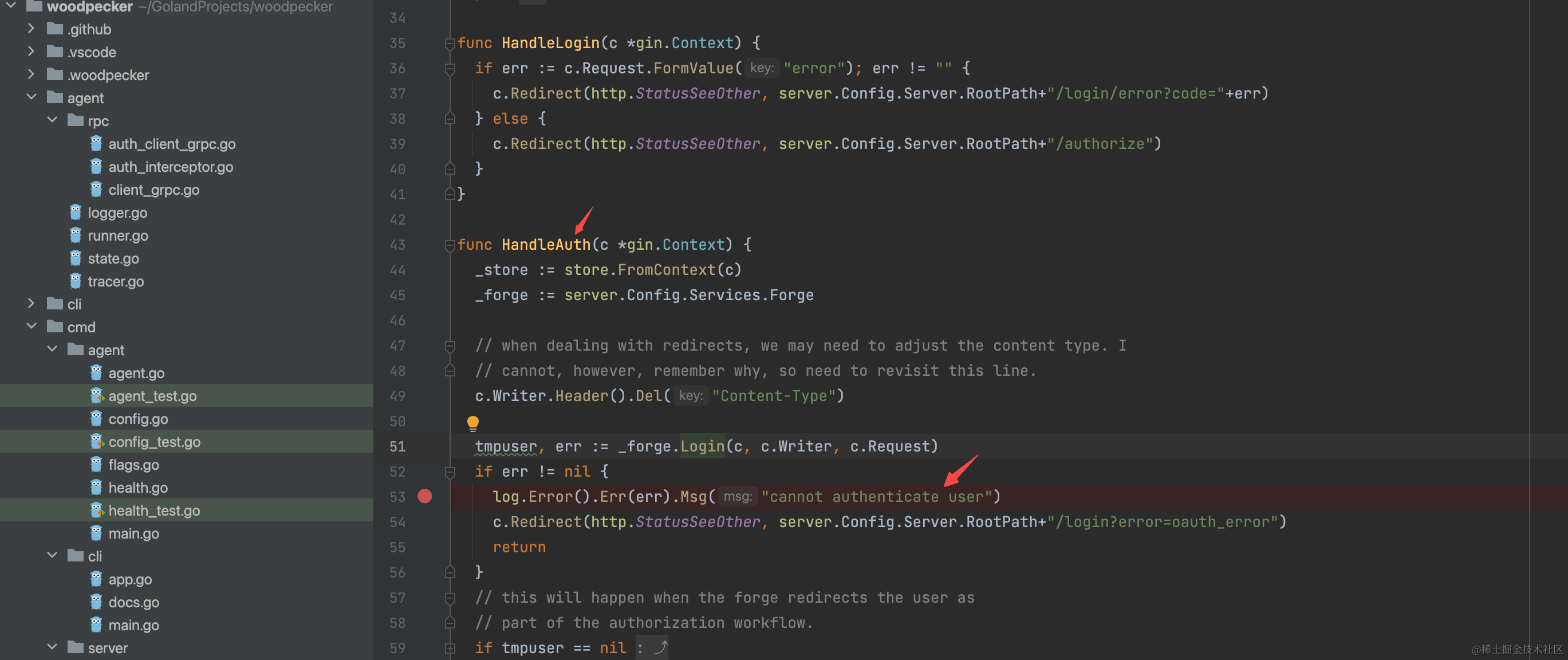Screen dimensions: 1568x660
Task: Click the Login method call on line 51
Action: pos(703,446)
